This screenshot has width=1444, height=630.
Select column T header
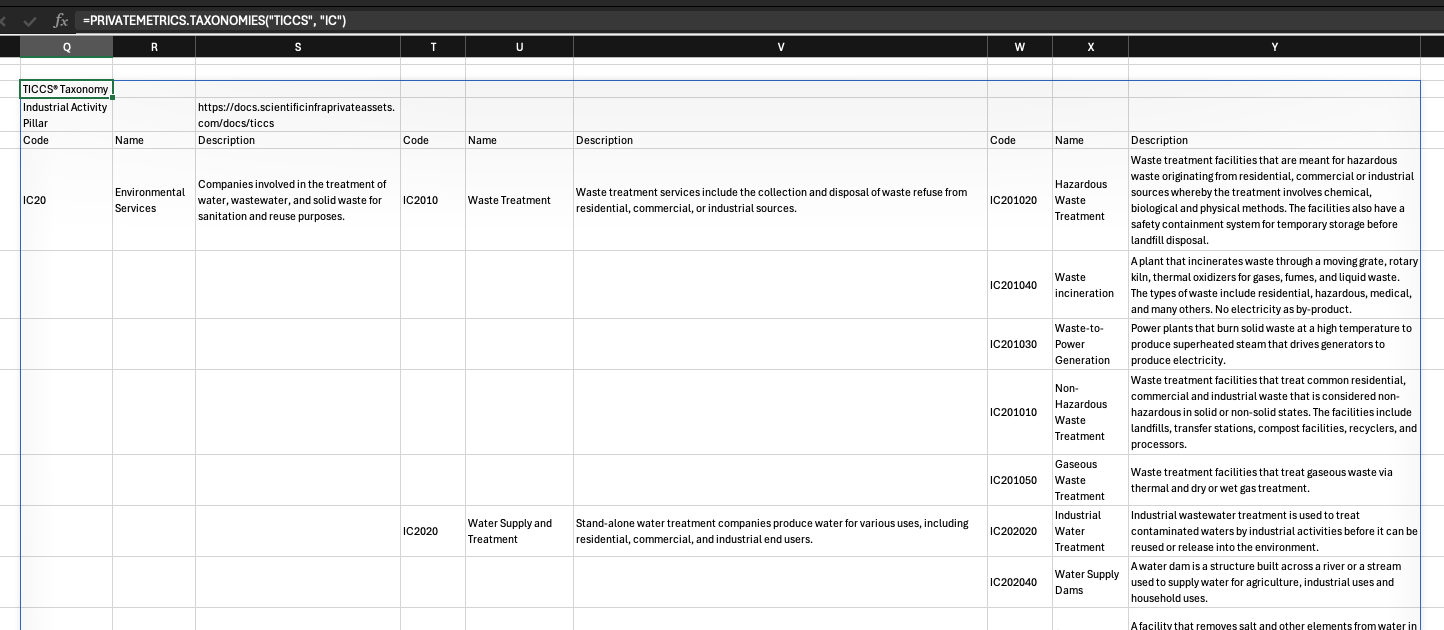click(432, 47)
